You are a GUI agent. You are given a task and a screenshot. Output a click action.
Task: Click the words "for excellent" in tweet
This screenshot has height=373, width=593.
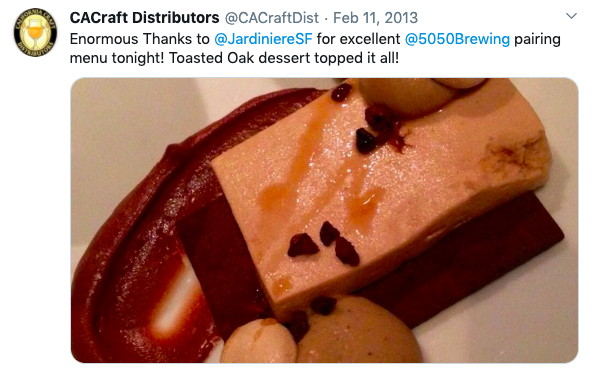[x=358, y=39]
